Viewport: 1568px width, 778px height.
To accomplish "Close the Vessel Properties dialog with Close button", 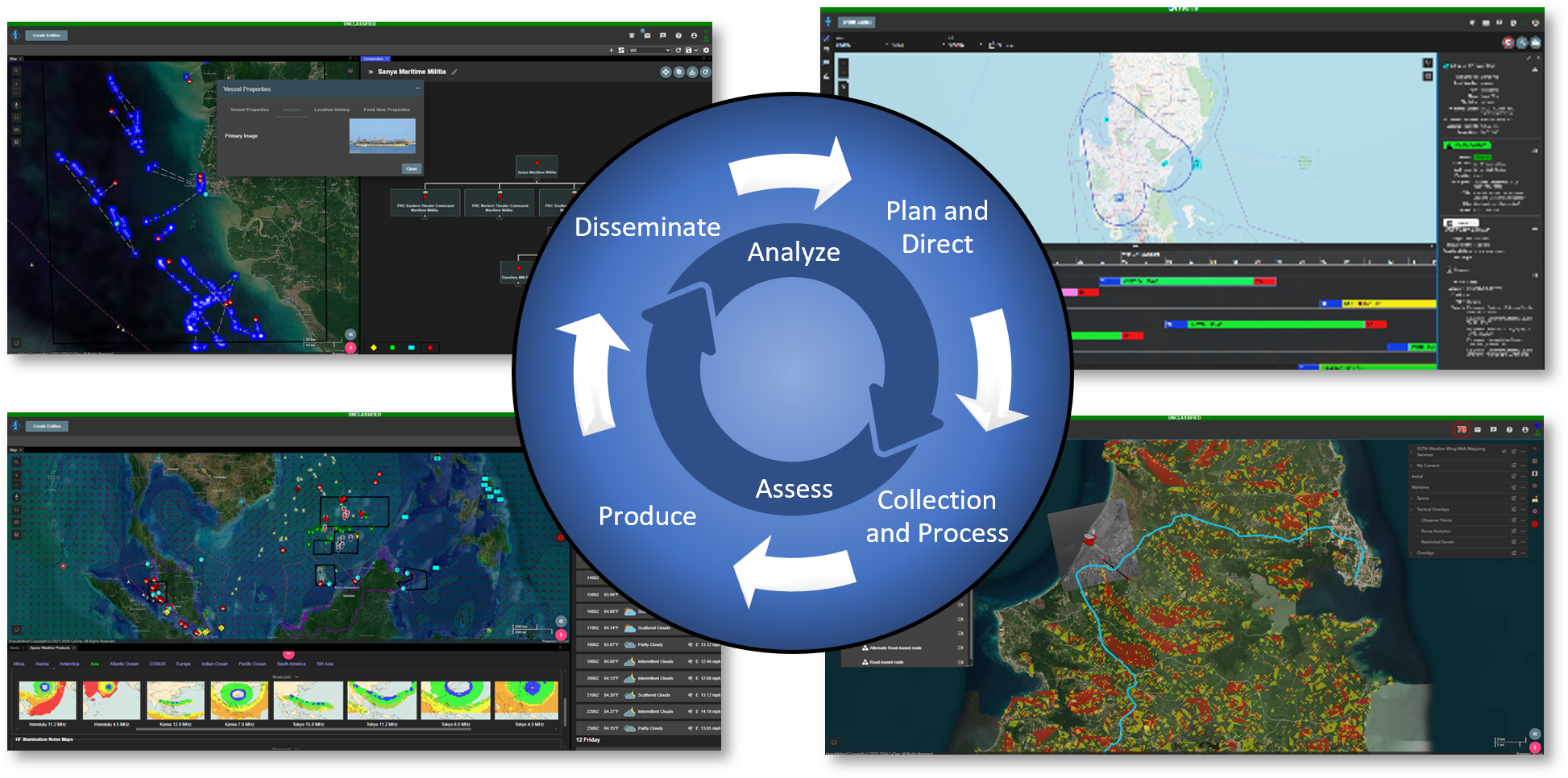I will [x=412, y=168].
